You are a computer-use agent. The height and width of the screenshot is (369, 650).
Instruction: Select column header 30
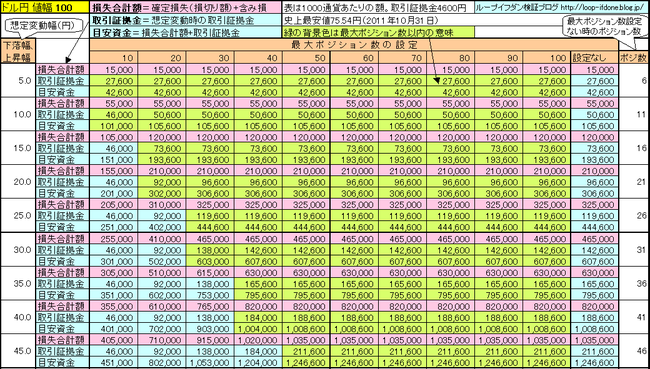[x=210, y=58]
